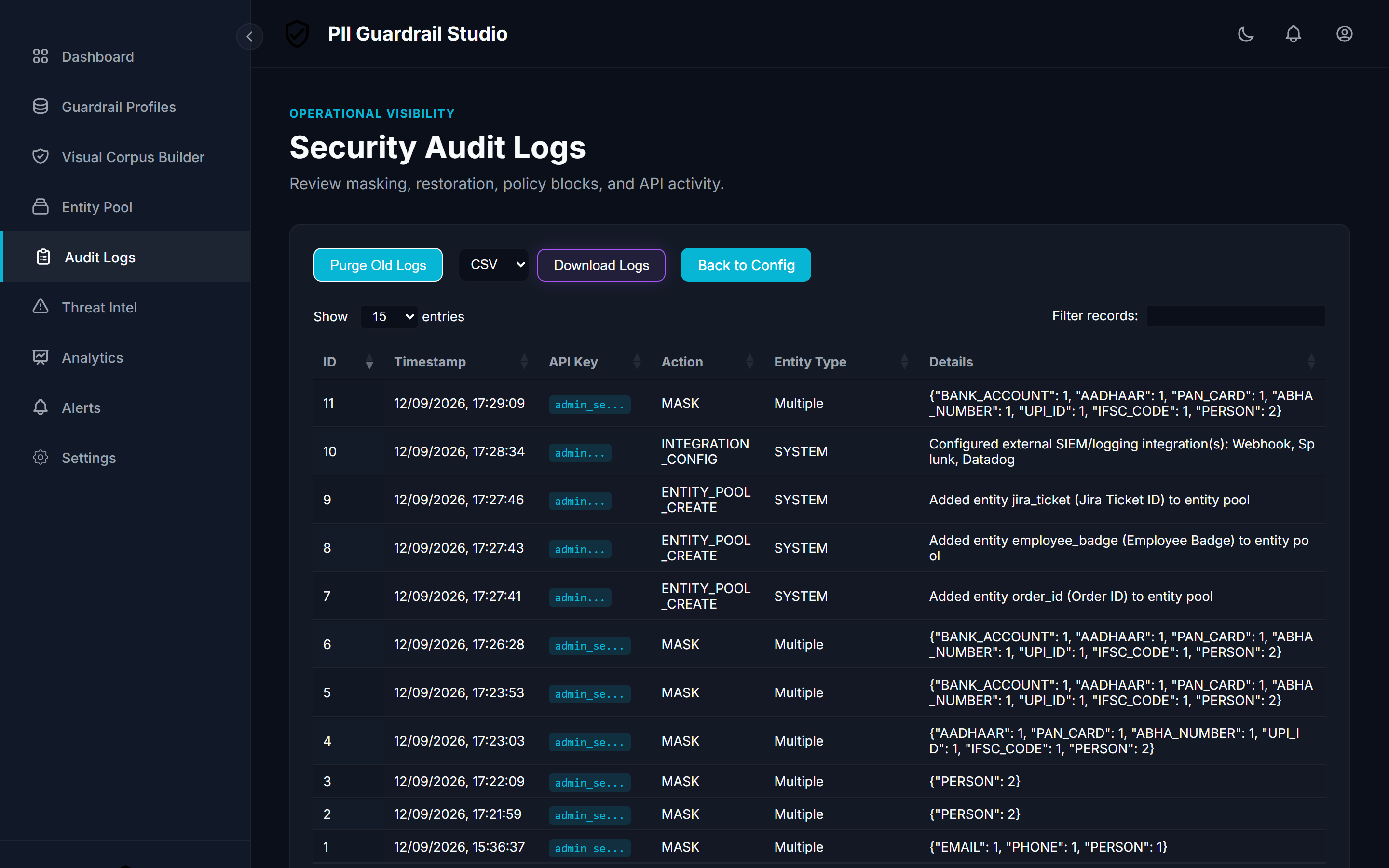This screenshot has height=868, width=1389.
Task: Click the Settings gear icon
Action: [40, 458]
